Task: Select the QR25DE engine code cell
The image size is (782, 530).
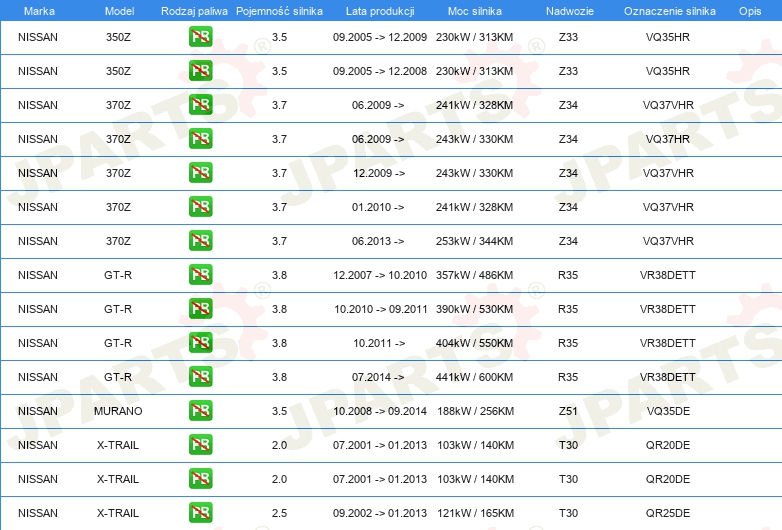Action: click(x=668, y=513)
